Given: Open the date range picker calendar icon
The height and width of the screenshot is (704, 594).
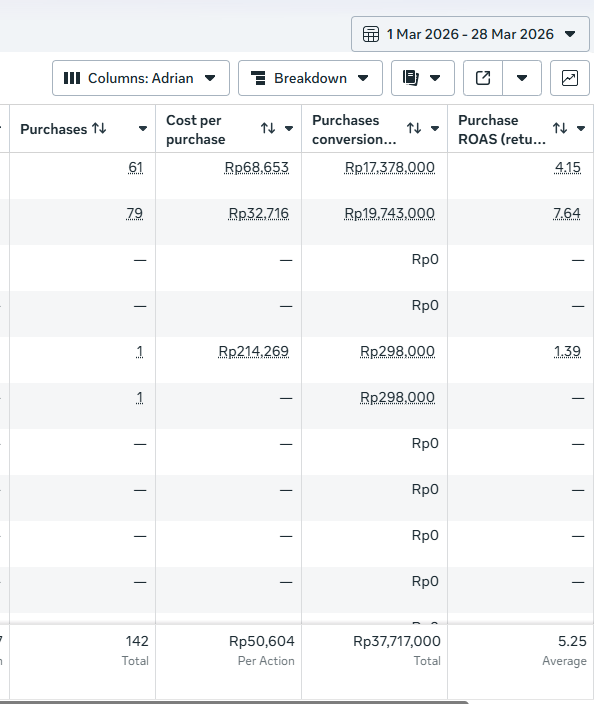Looking at the screenshot, I should 371,34.
